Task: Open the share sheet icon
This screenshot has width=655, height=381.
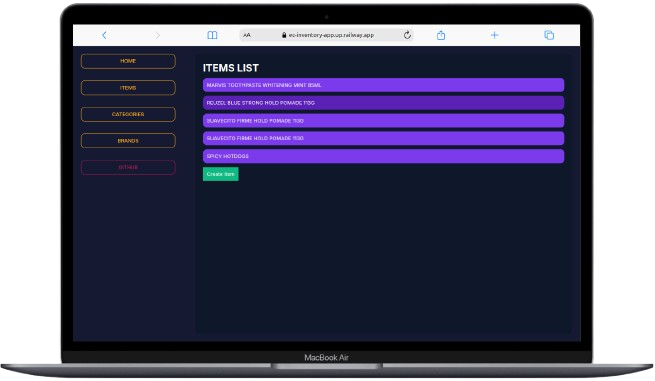Action: (441, 35)
